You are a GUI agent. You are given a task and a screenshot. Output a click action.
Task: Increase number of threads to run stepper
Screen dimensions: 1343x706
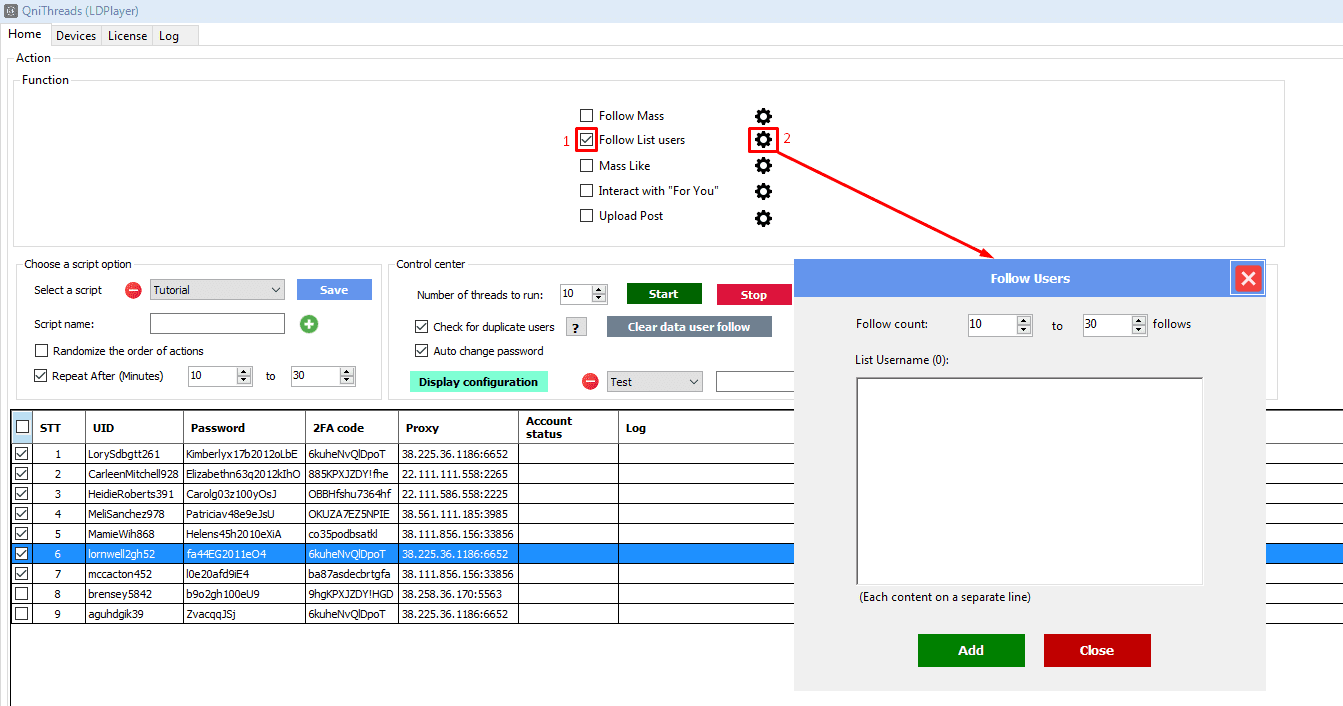coord(599,290)
